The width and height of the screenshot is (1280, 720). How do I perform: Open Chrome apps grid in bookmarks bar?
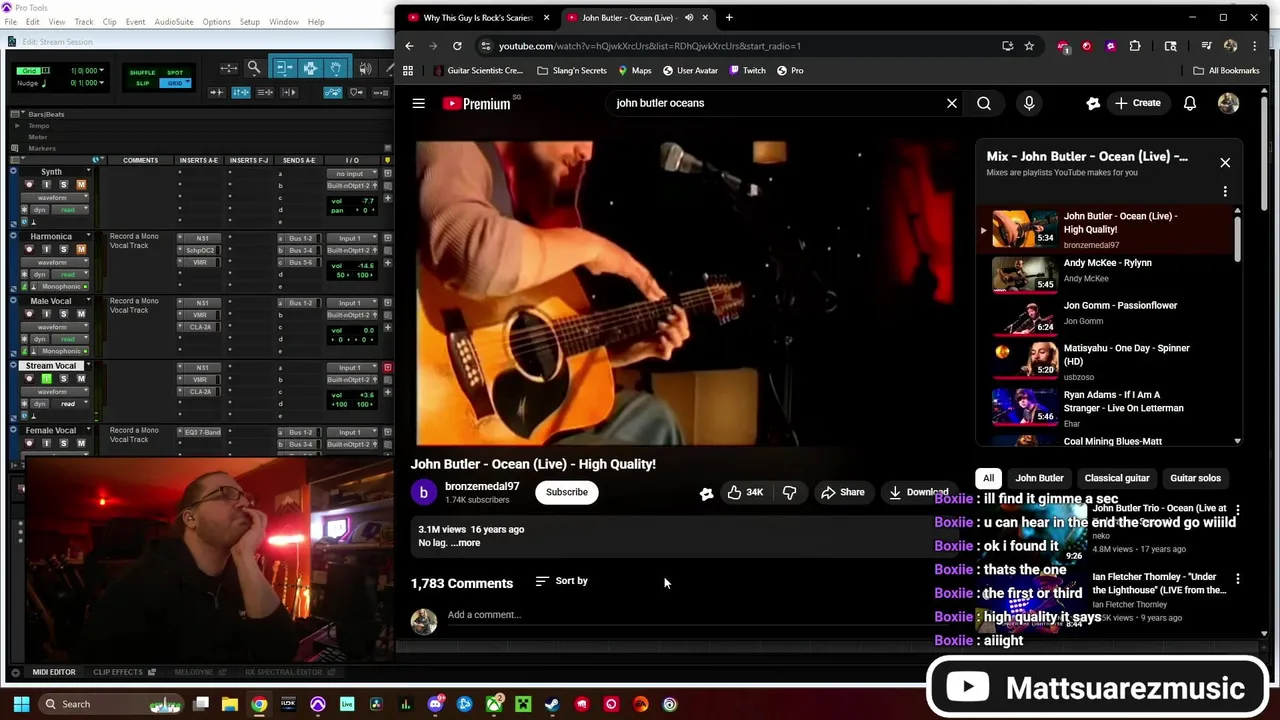click(x=408, y=71)
